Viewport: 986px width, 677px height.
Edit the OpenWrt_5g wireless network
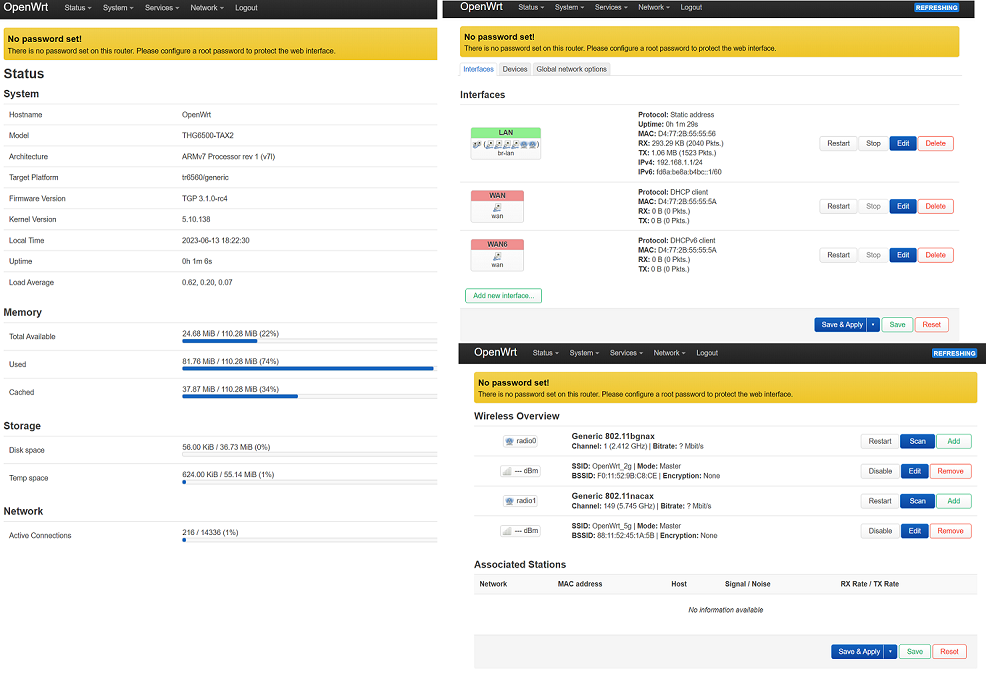pyautogui.click(x=914, y=531)
